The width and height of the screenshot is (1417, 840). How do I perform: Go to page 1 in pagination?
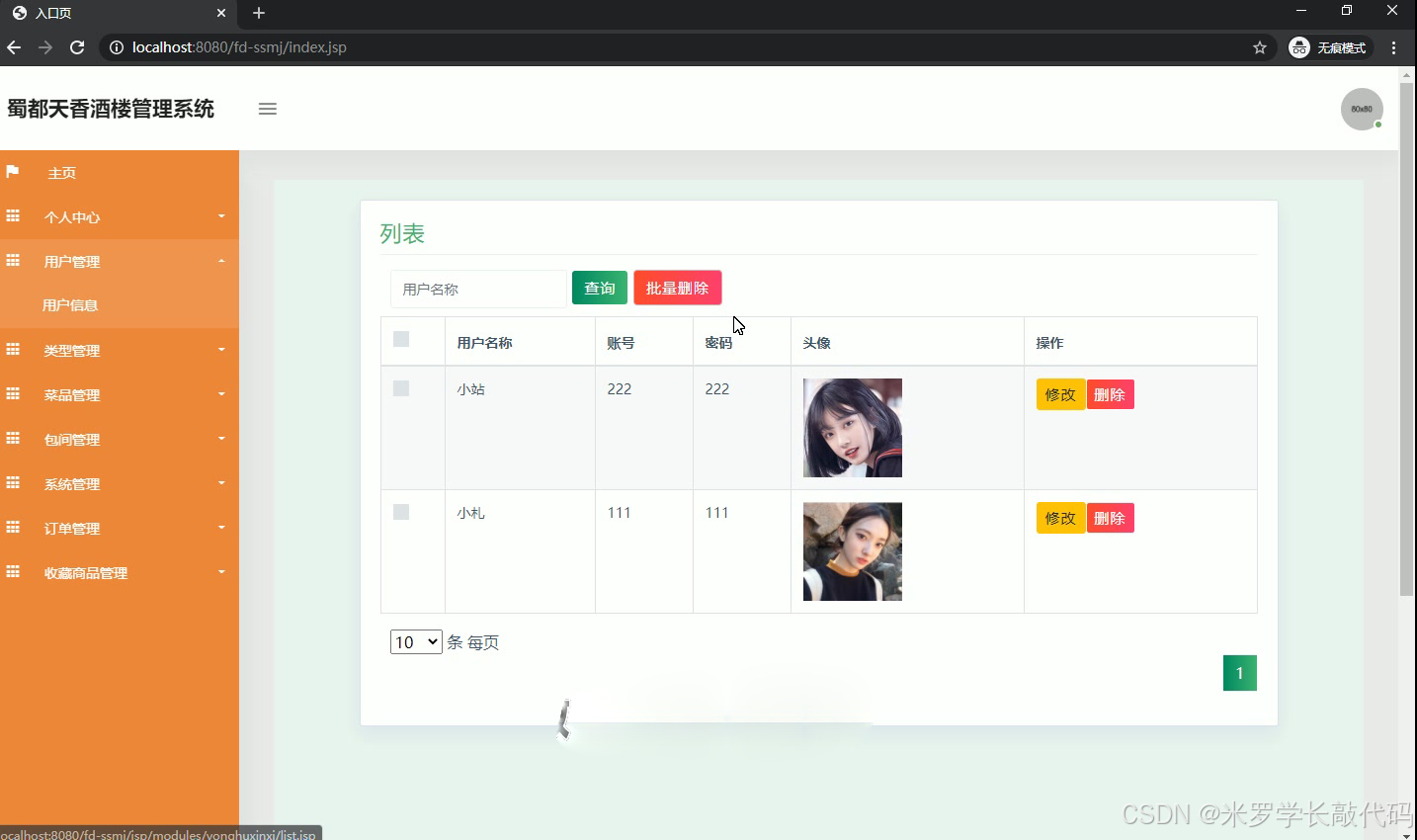pyautogui.click(x=1240, y=673)
